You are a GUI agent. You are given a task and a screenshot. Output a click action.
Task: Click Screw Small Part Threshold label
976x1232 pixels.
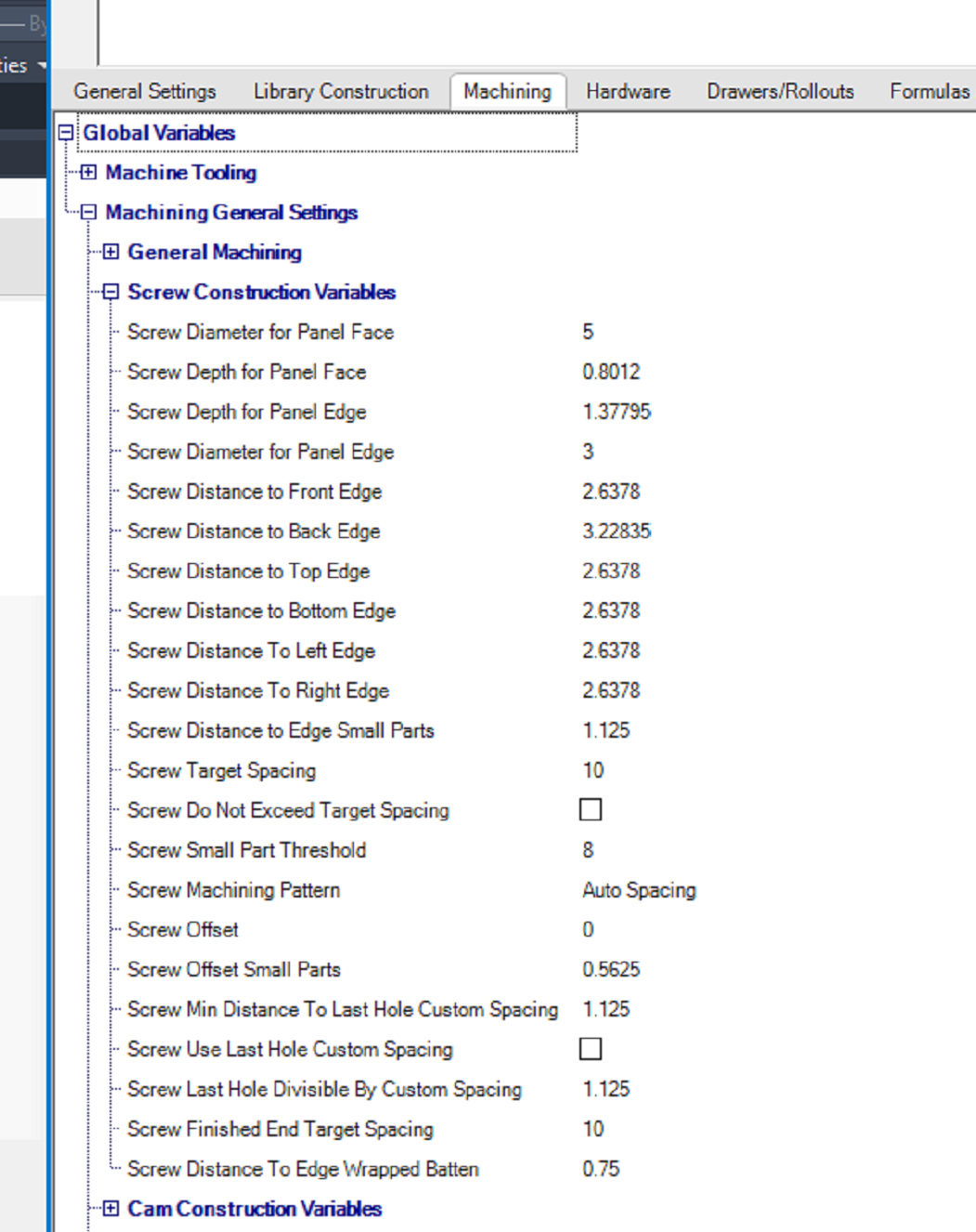(x=246, y=850)
